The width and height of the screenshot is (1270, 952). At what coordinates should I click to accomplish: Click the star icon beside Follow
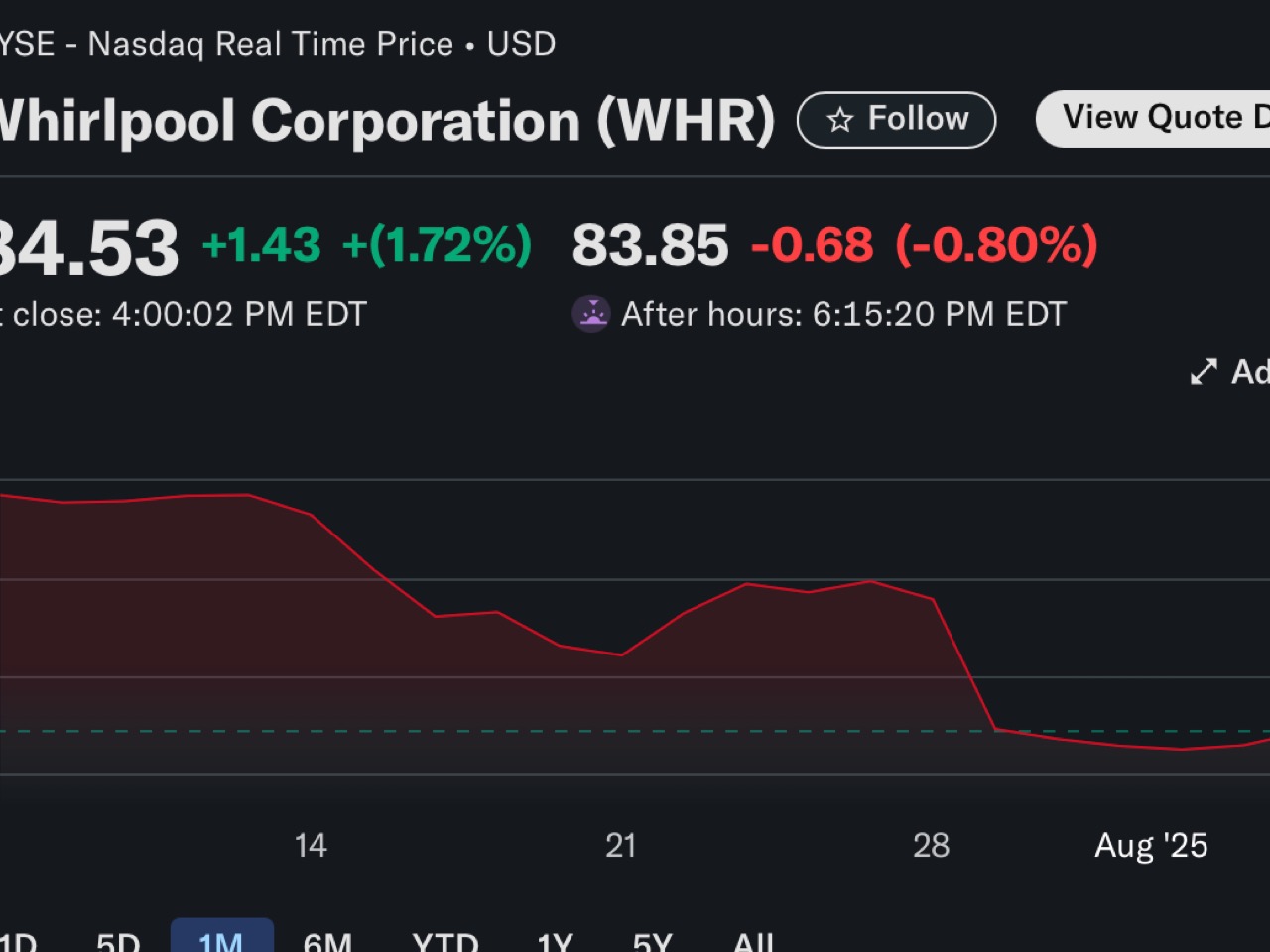(839, 120)
